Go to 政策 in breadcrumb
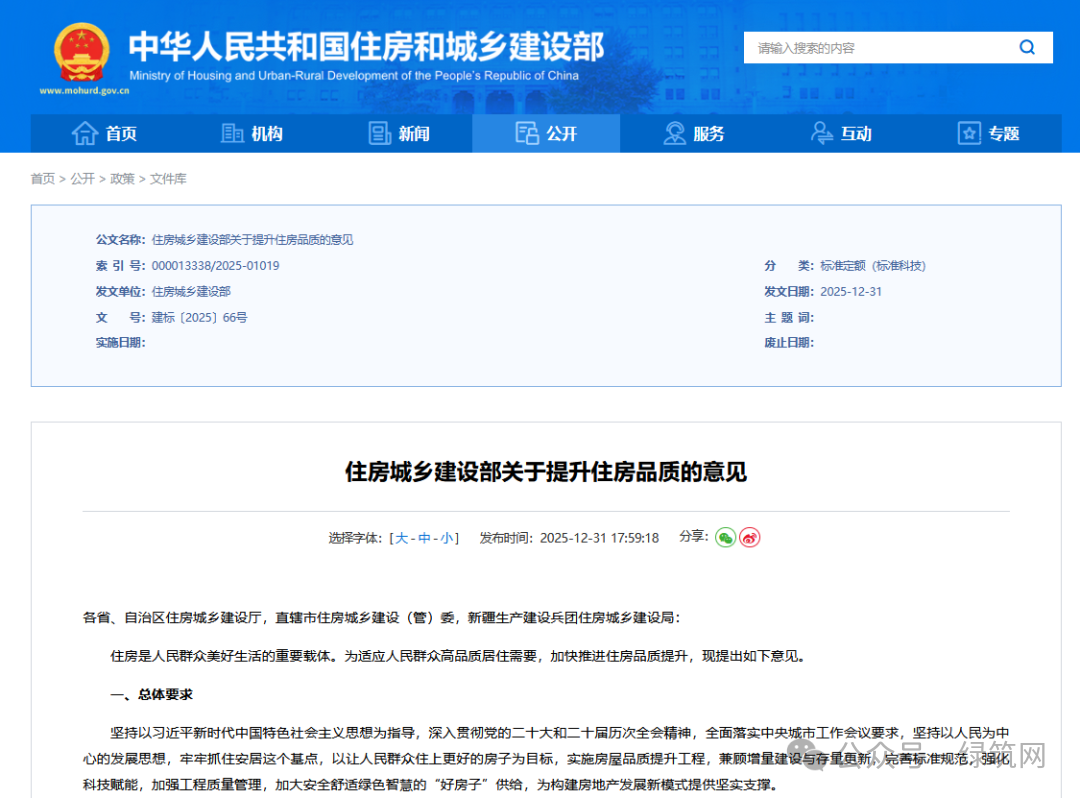This screenshot has height=798, width=1080. [123, 179]
